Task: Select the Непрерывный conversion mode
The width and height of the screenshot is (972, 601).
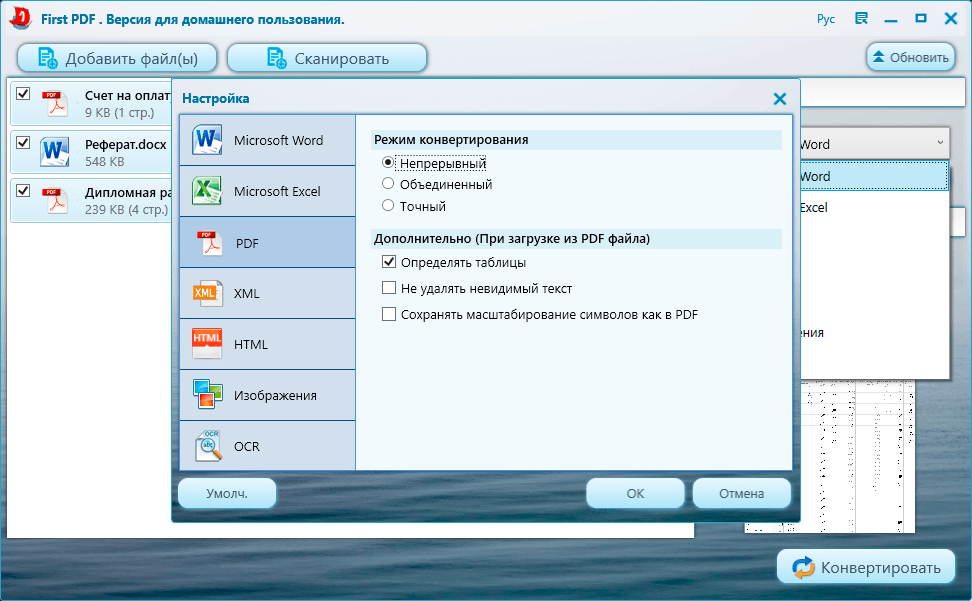Action: coord(388,162)
